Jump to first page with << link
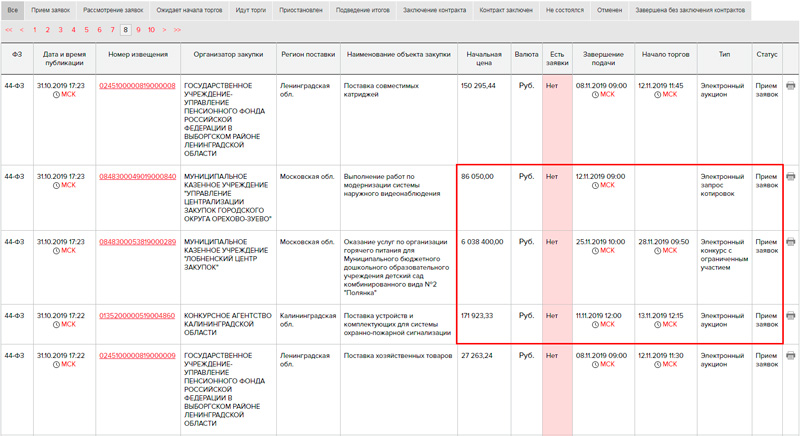800x436 pixels. tap(9, 30)
